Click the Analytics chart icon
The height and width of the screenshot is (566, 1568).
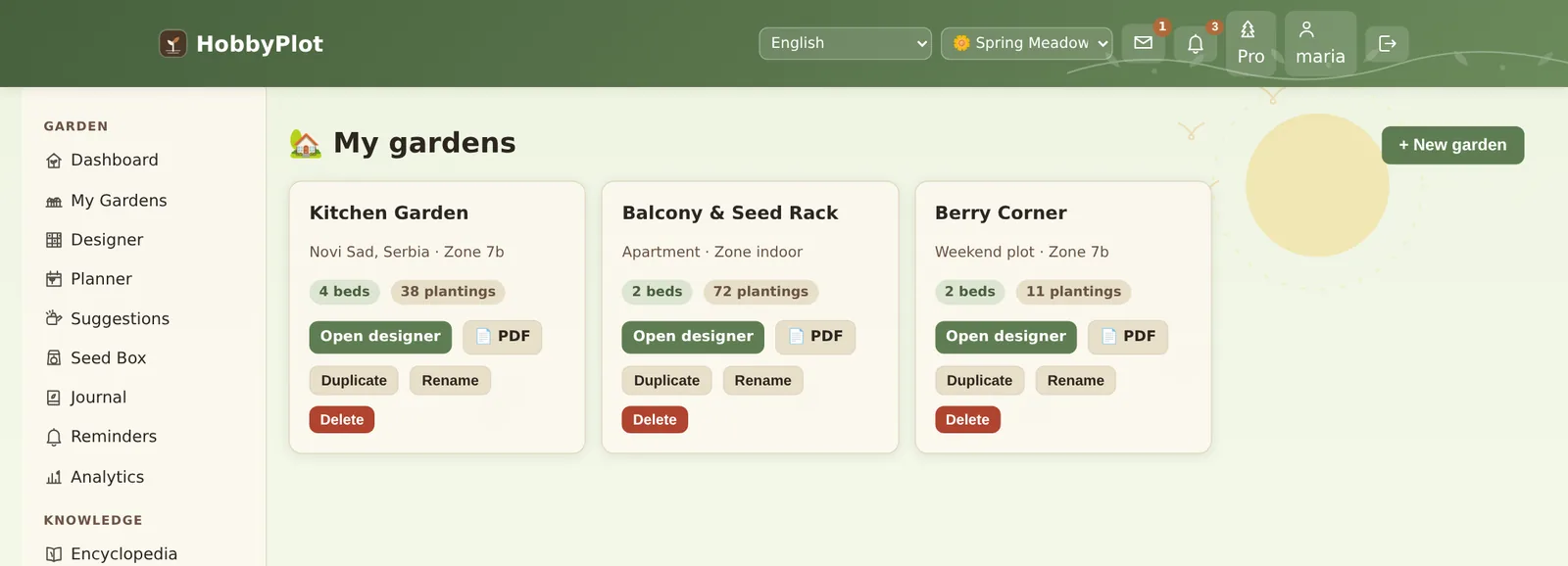coord(54,478)
